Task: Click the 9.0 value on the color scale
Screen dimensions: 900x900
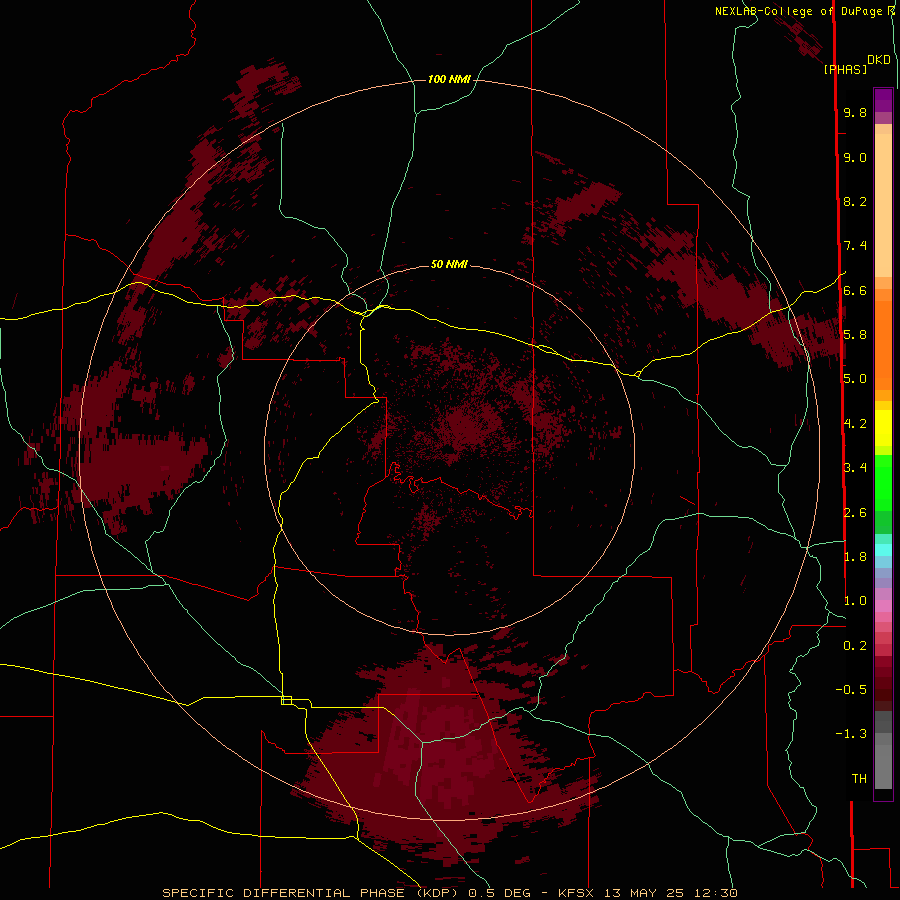Action: click(855, 157)
